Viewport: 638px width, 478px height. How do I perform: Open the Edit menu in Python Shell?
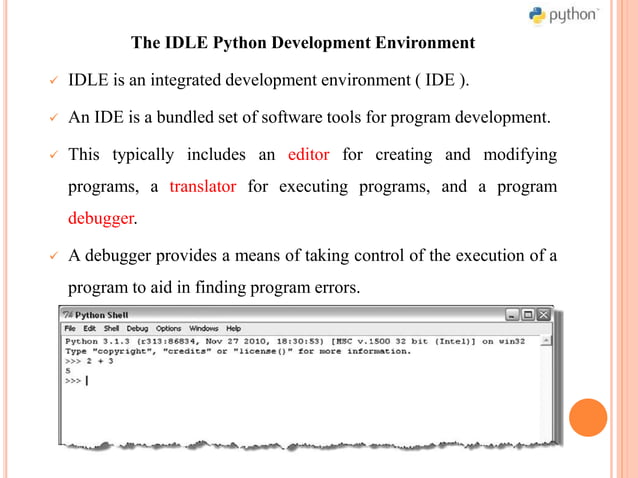pos(90,328)
